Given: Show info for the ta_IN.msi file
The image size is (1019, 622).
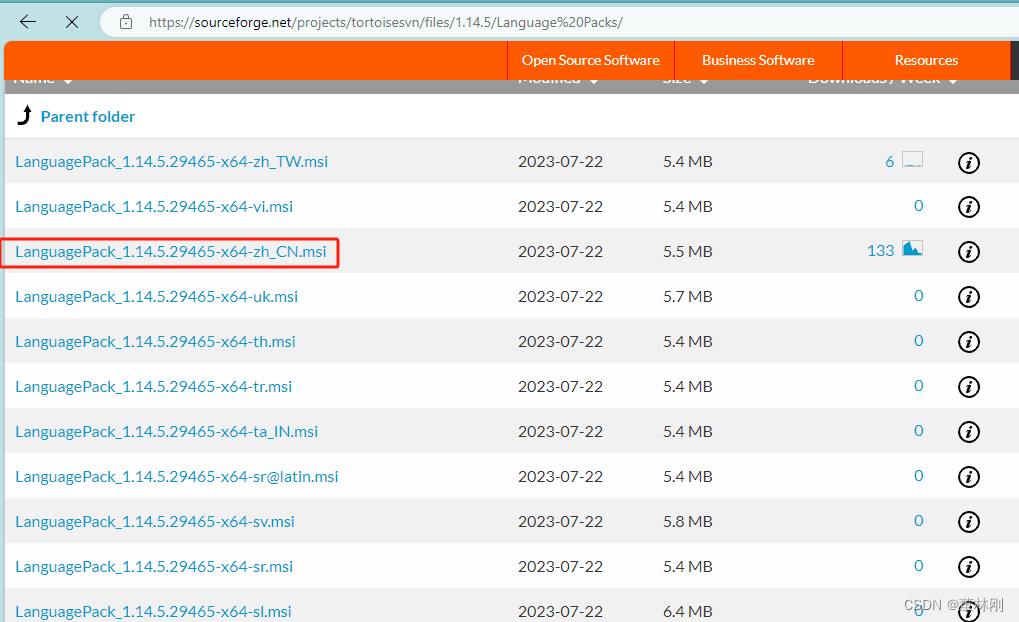Looking at the screenshot, I should [x=968, y=432].
